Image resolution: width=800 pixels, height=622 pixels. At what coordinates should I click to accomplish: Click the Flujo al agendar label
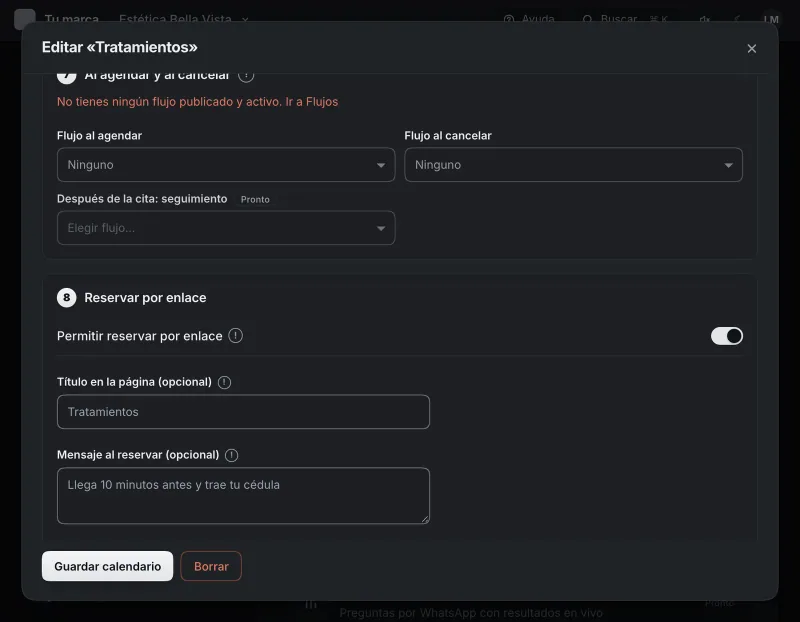coord(99,136)
